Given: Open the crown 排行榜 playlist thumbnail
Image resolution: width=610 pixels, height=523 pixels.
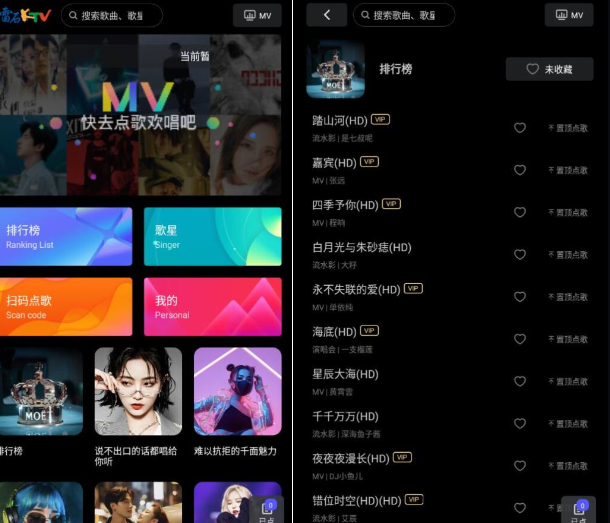Looking at the screenshot, I should pyautogui.click(x=41, y=391).
